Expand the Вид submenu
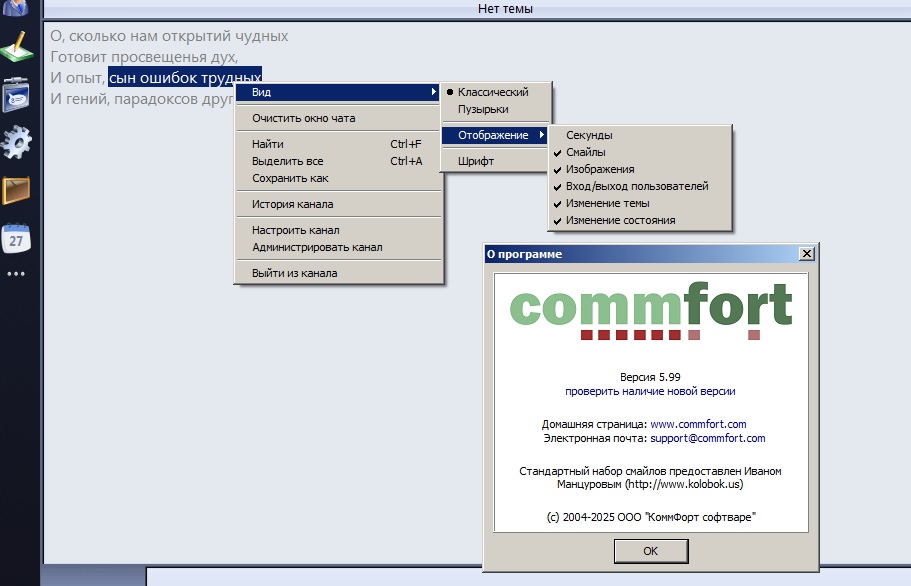The width and height of the screenshot is (911, 586). (x=338, y=92)
